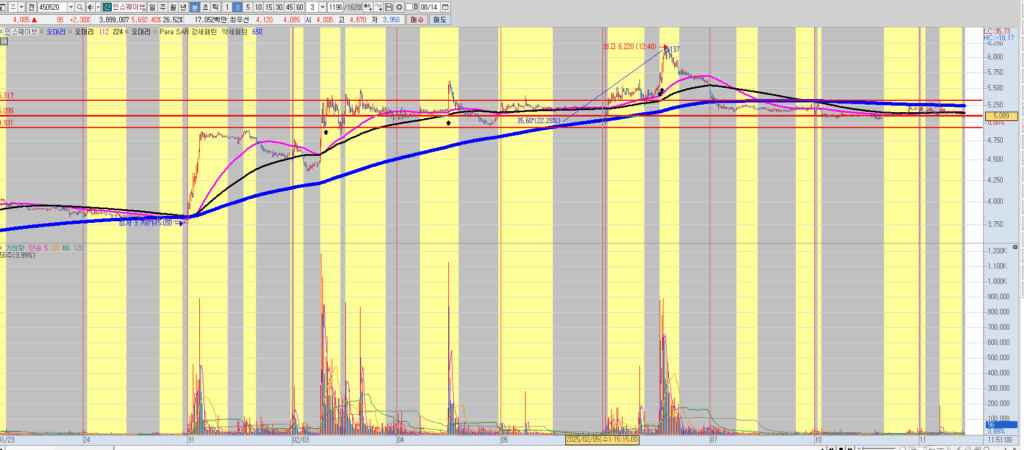Click the stock name 인스웨이브
Viewport: 1024px width, 450px height.
(129, 7)
